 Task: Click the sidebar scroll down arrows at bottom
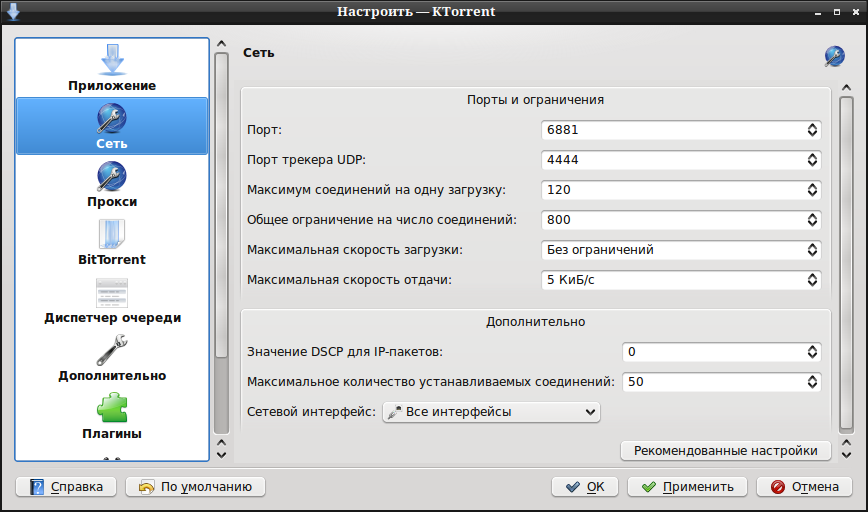pos(221,449)
